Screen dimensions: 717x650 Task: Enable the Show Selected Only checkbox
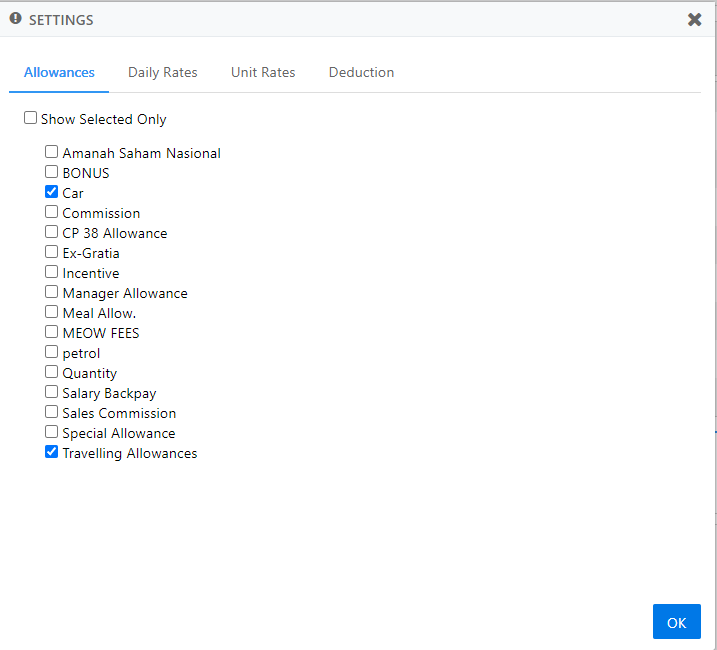tap(30, 118)
